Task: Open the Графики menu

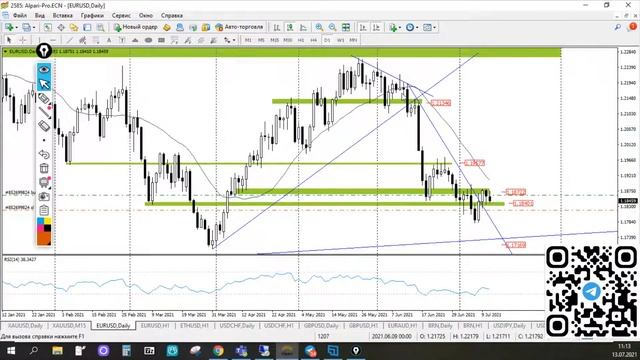Action: click(x=92, y=16)
